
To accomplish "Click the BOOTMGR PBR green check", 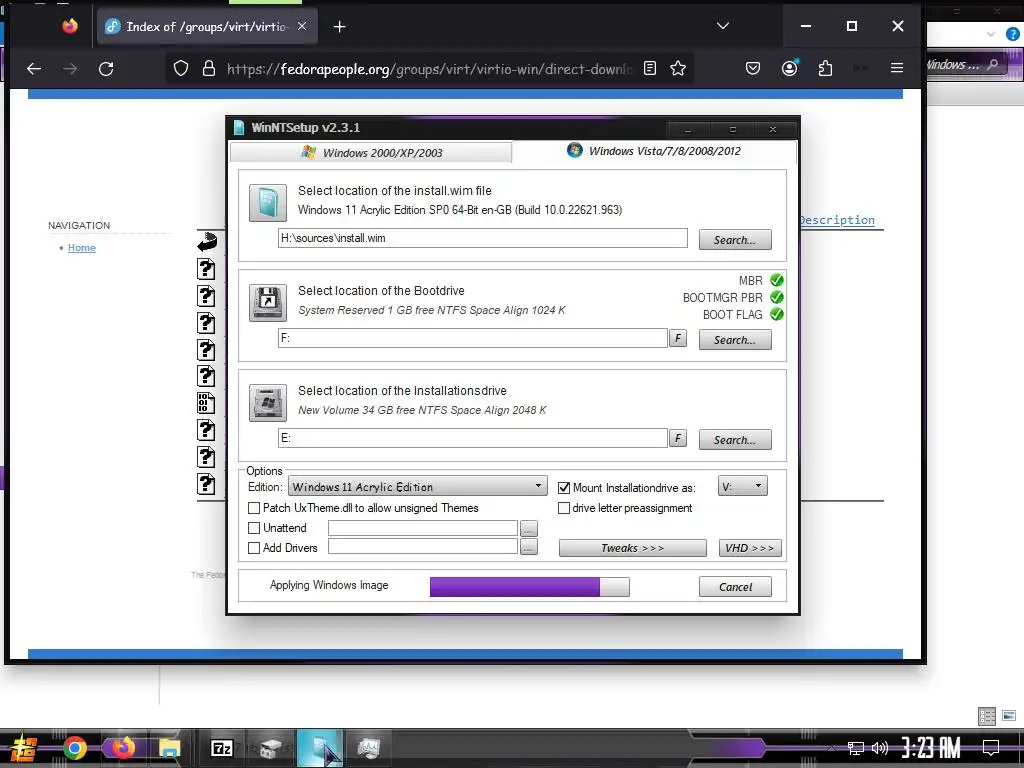I will click(776, 297).
